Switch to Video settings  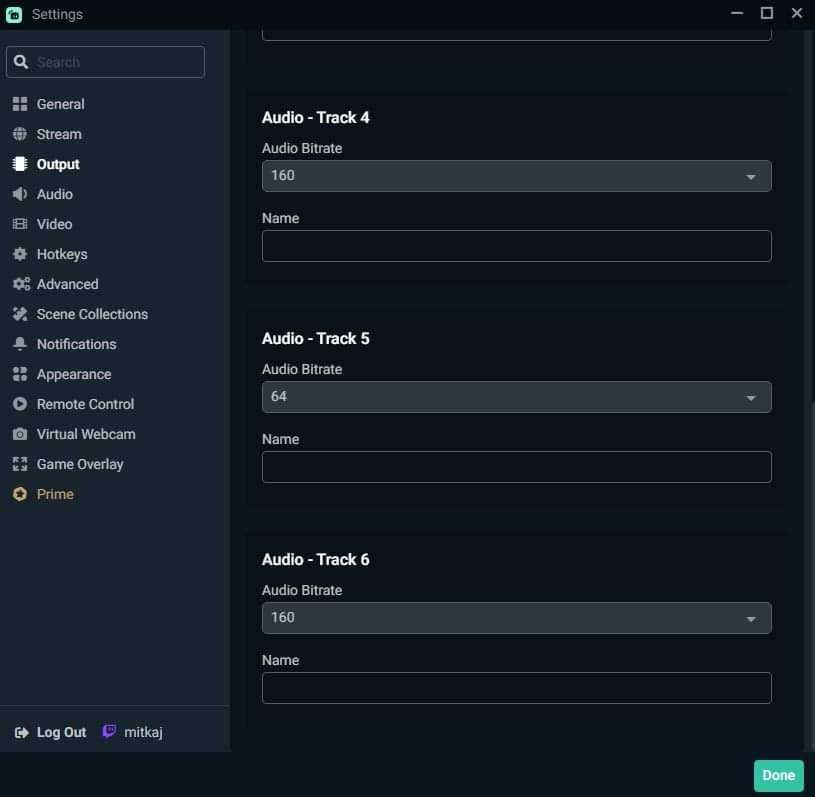pyautogui.click(x=54, y=224)
